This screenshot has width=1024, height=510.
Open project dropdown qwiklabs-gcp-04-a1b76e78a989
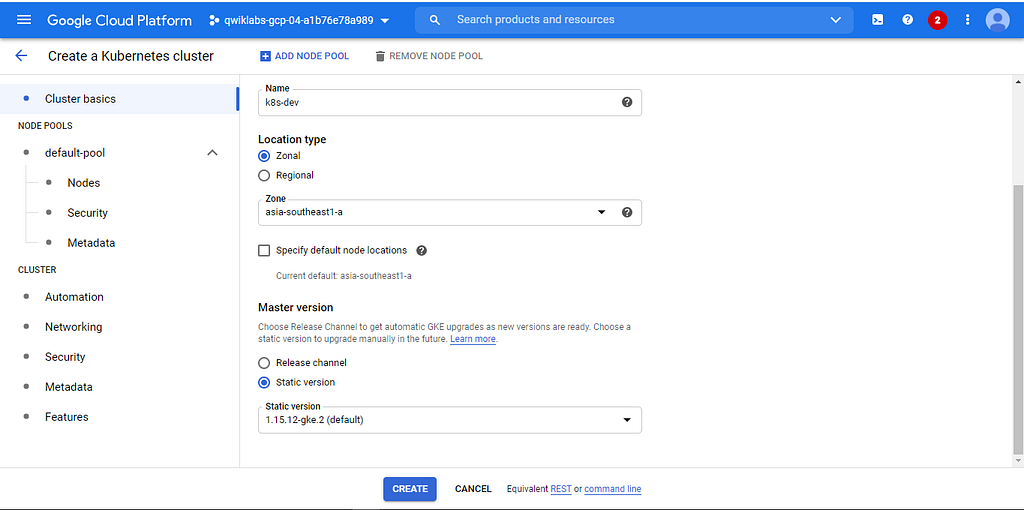(x=299, y=20)
